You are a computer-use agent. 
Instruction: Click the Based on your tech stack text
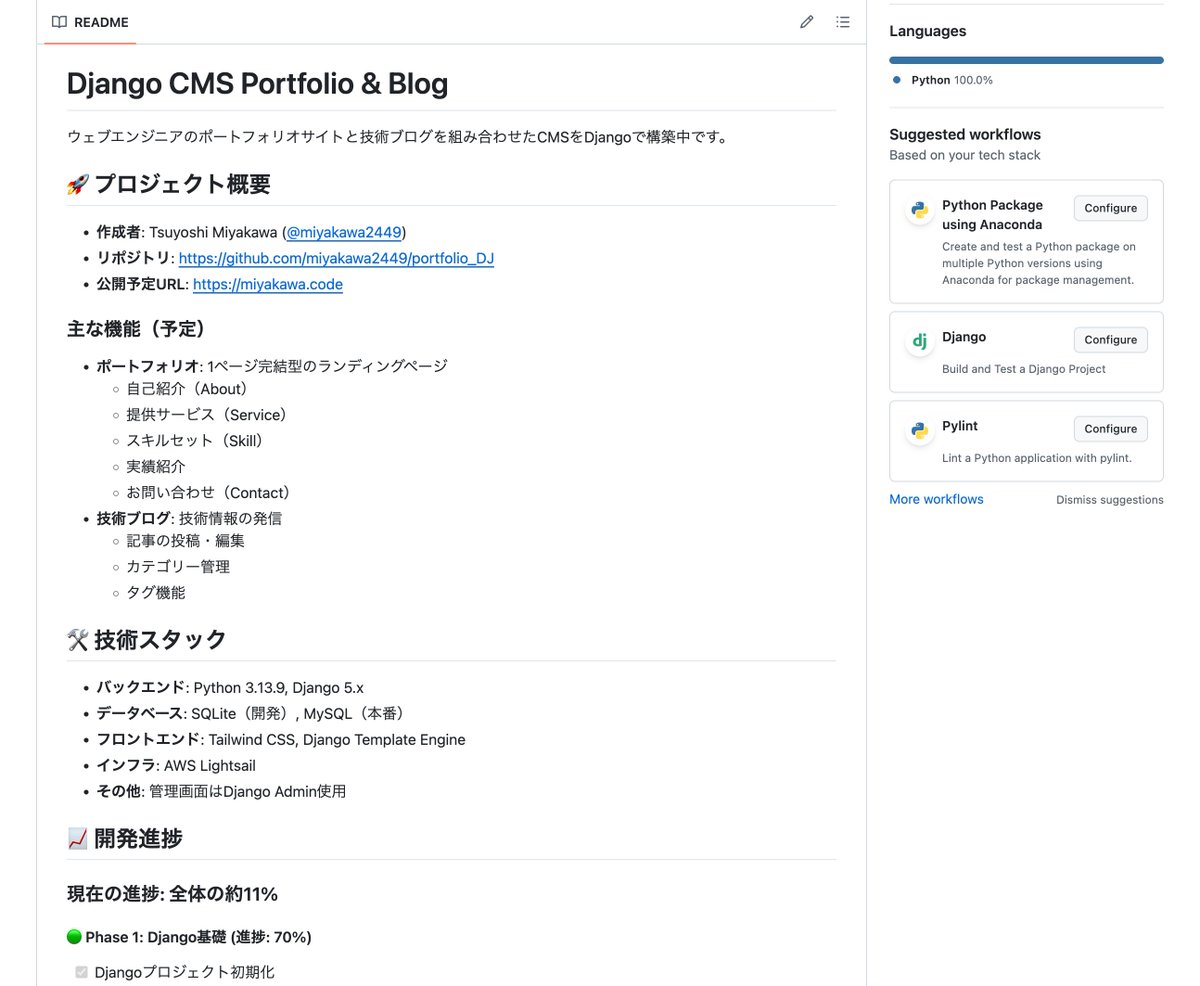(x=965, y=155)
